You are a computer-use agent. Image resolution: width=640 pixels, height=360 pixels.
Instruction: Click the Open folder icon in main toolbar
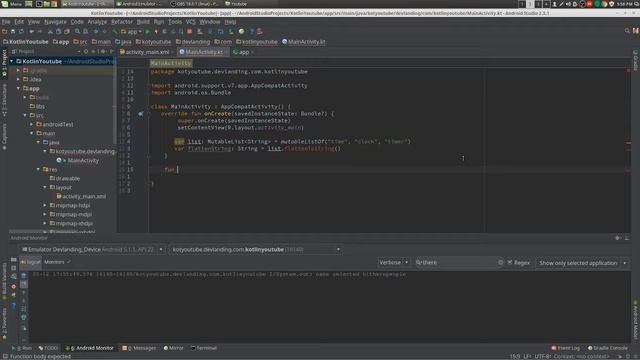point(4,31)
